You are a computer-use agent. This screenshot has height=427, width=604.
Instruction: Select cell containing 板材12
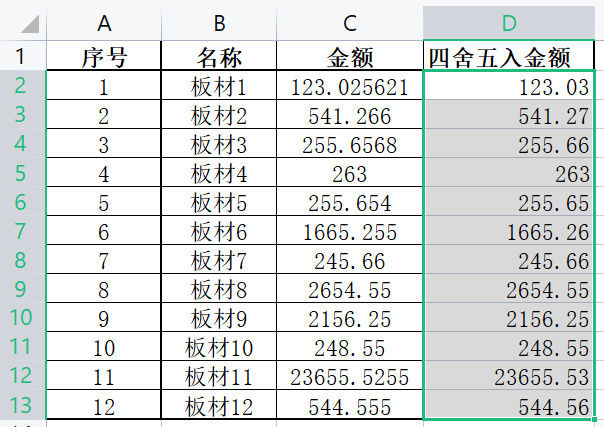tap(219, 405)
